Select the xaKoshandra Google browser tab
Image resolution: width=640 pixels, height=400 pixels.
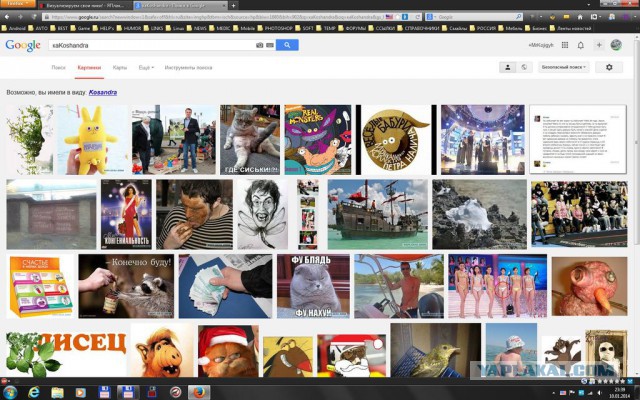(180, 5)
